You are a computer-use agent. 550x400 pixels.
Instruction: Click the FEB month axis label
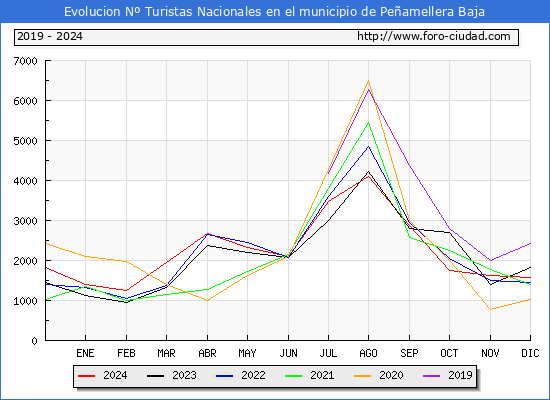[126, 353]
